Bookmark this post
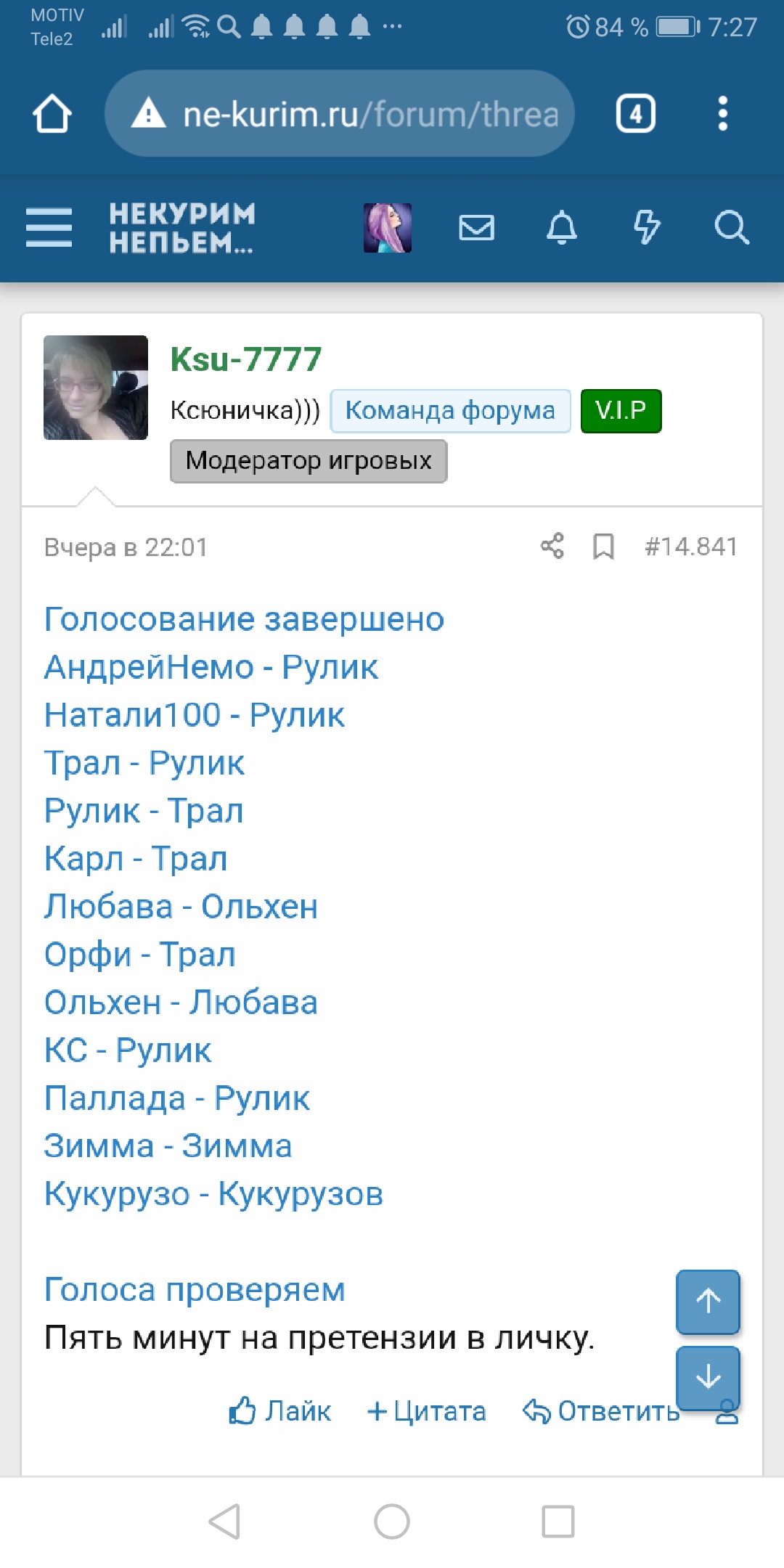 (x=603, y=547)
